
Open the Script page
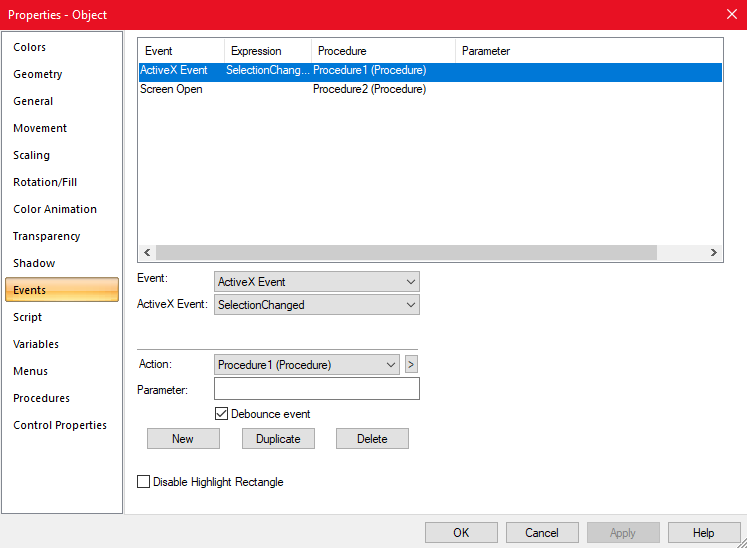tap(27, 317)
